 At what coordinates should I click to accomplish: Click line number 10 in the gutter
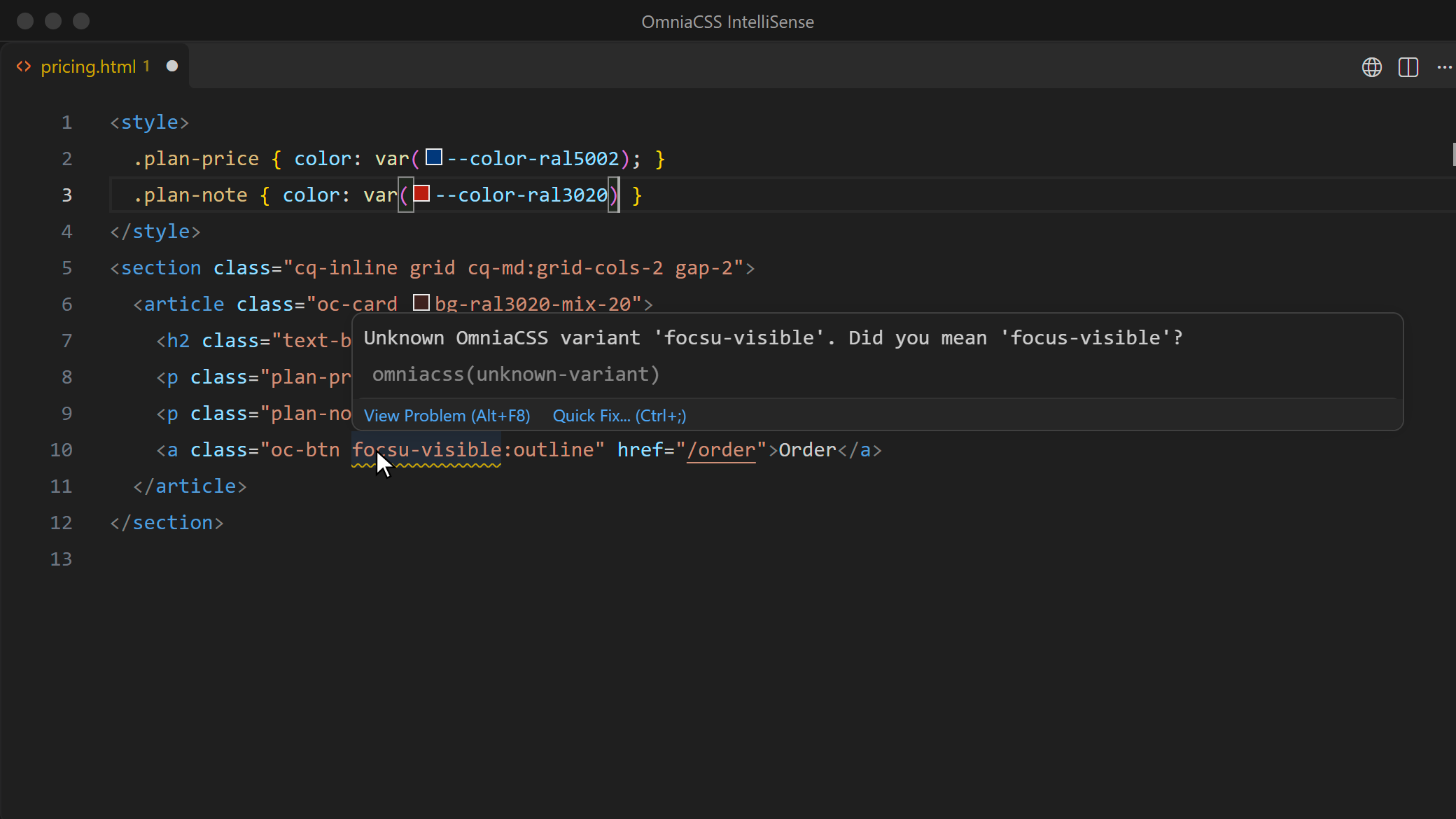(61, 450)
